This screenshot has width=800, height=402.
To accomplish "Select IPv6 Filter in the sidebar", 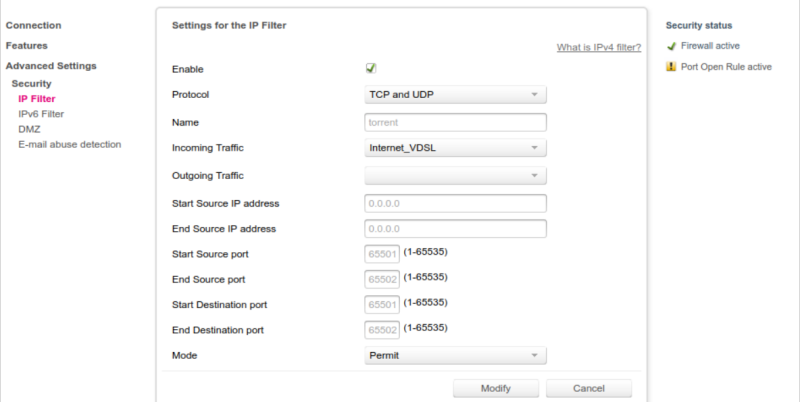I will pos(41,114).
